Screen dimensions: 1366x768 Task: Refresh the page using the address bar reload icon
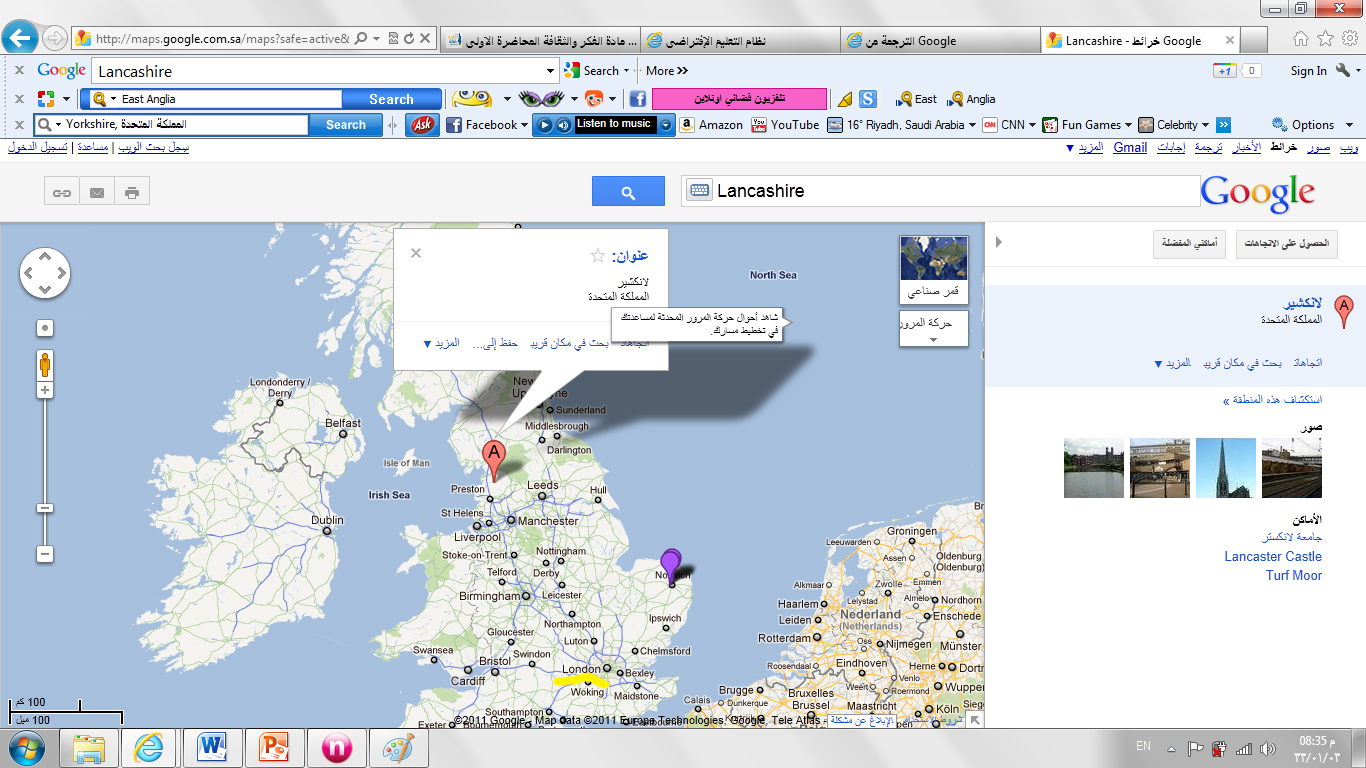point(409,39)
